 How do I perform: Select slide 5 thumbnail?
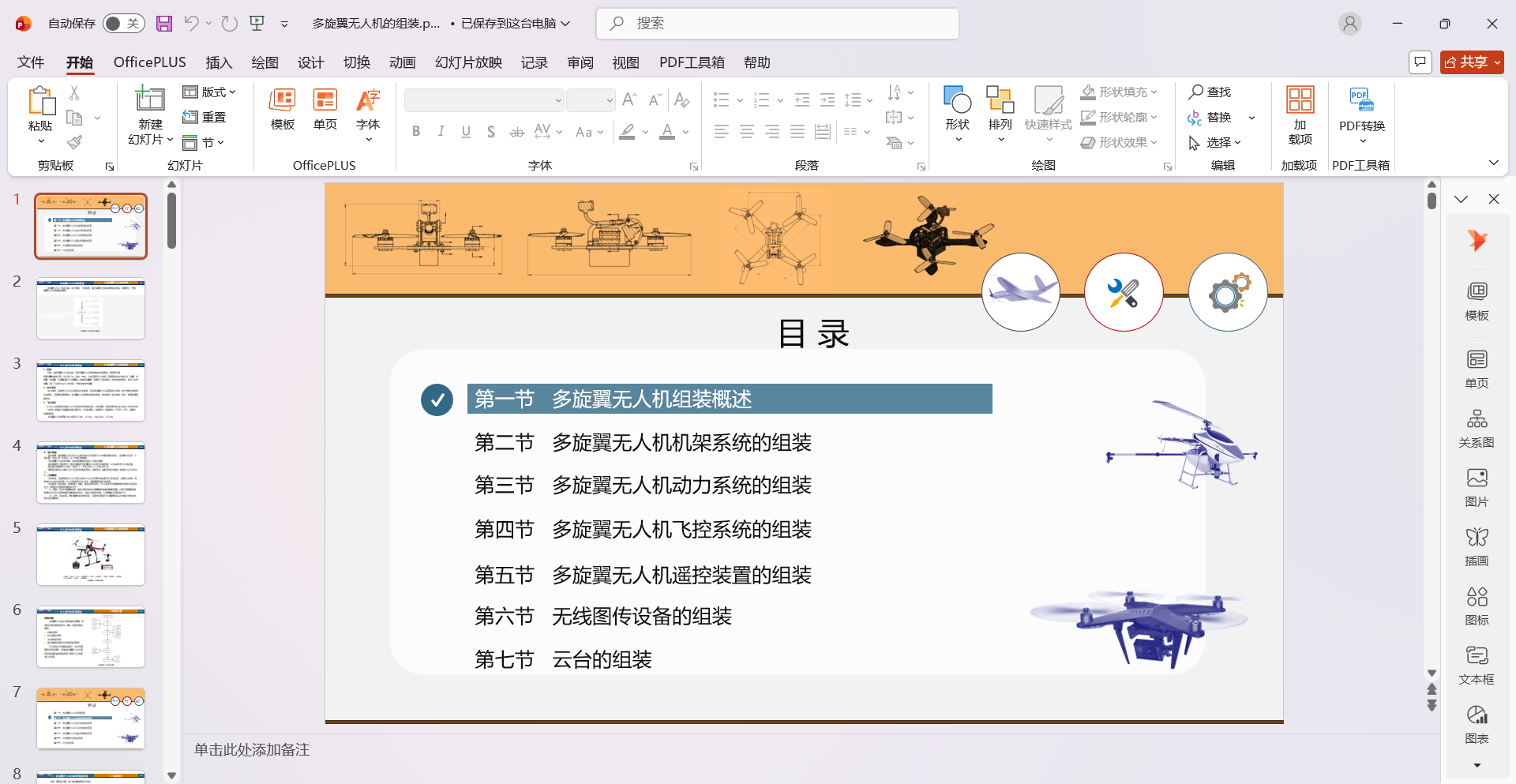pos(91,555)
